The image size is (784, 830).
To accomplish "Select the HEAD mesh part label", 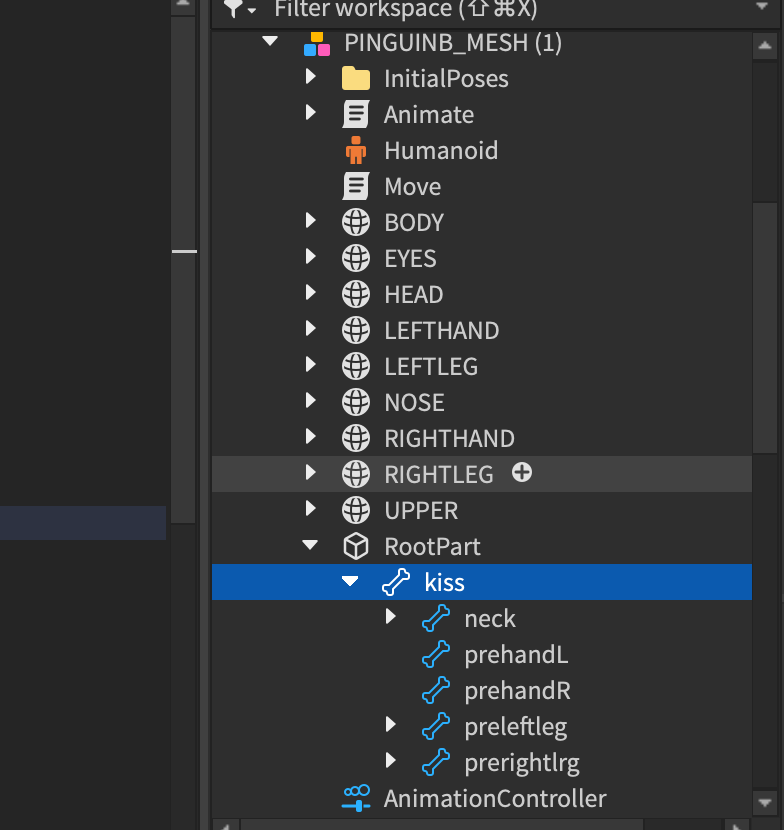I will click(413, 295).
